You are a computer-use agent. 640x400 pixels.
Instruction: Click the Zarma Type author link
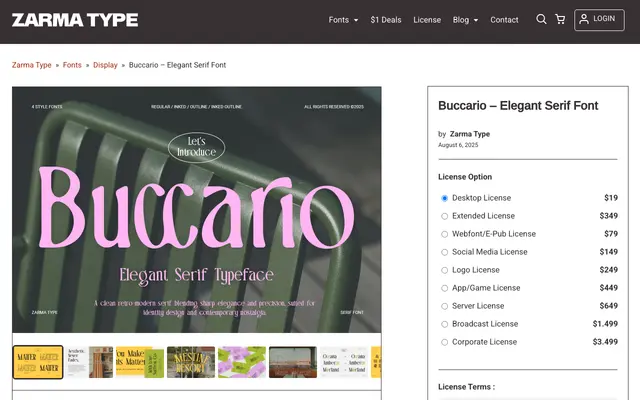(469, 134)
